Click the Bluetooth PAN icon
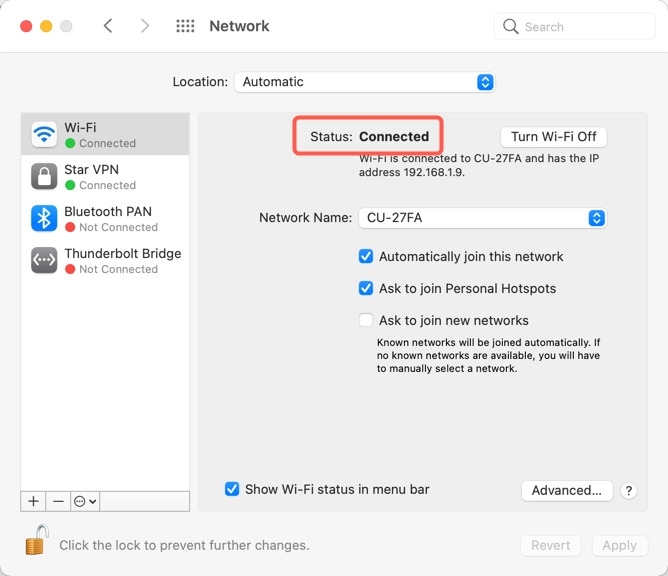This screenshot has width=668, height=576. click(x=44, y=218)
